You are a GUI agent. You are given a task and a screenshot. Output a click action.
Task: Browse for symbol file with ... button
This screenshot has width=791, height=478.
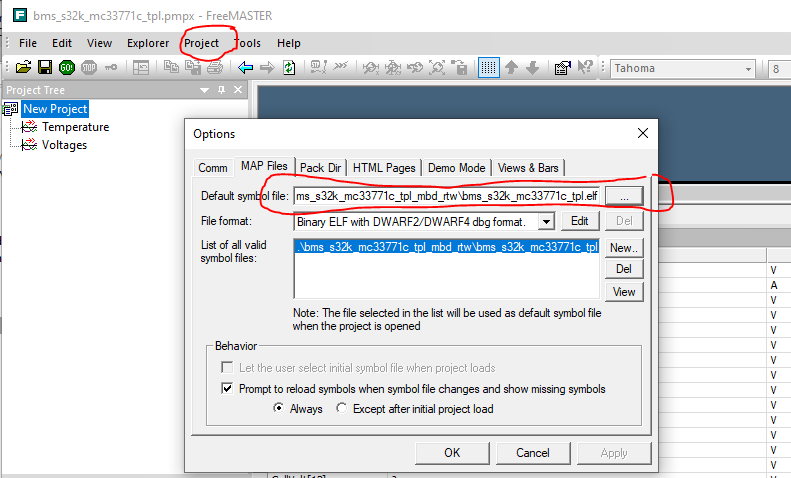[624, 196]
